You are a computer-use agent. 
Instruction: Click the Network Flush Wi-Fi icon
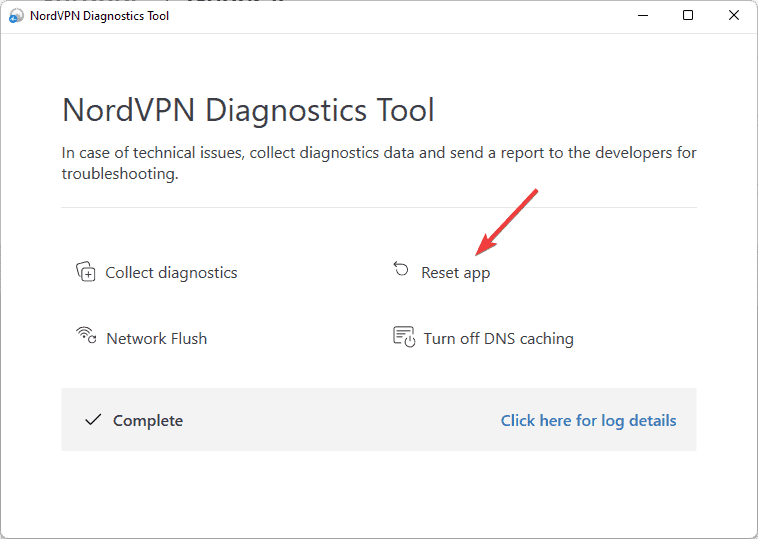point(86,336)
